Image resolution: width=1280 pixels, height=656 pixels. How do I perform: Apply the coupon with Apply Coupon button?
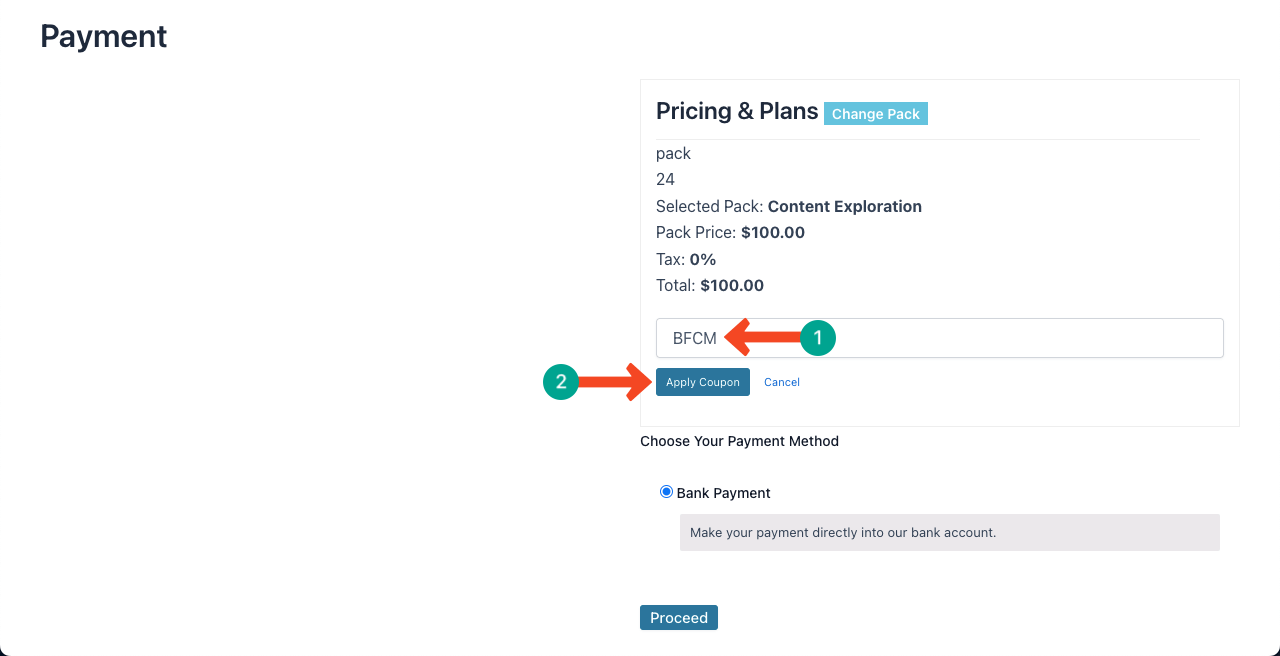click(703, 382)
